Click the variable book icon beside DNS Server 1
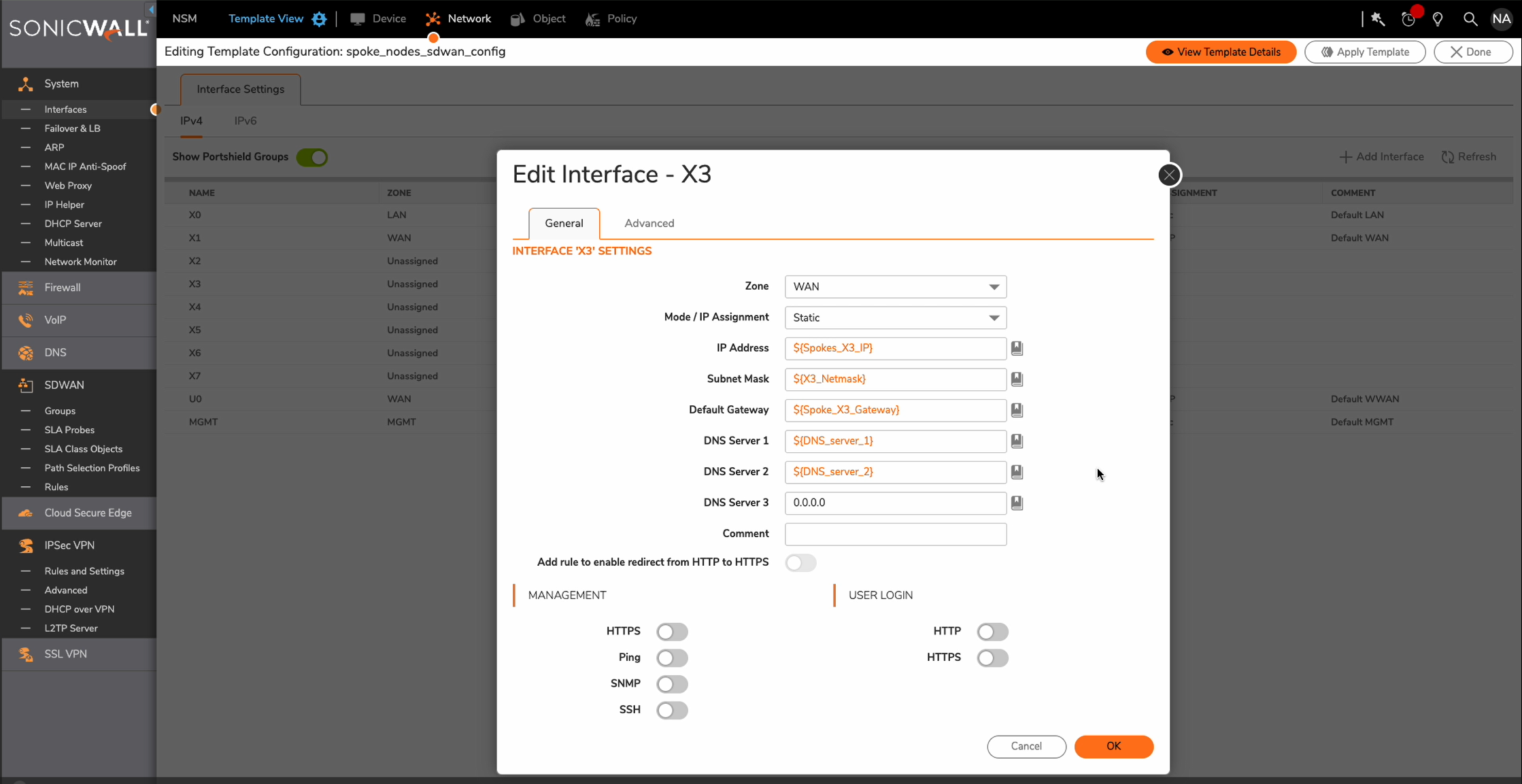The image size is (1522, 784). click(x=1017, y=441)
